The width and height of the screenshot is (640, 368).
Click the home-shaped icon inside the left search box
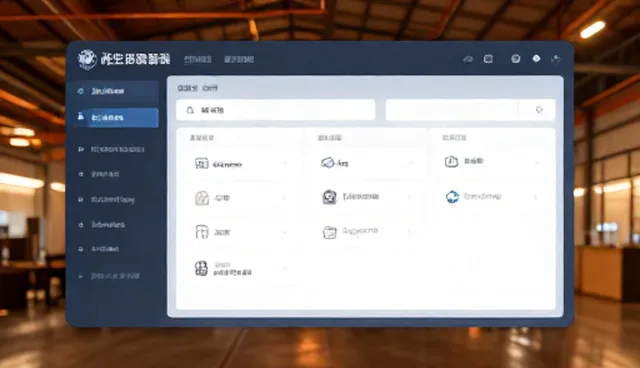click(190, 110)
